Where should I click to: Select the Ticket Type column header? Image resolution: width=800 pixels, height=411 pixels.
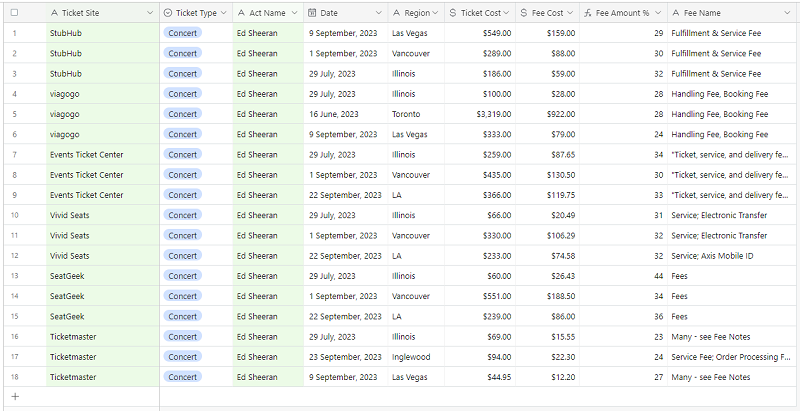click(196, 13)
